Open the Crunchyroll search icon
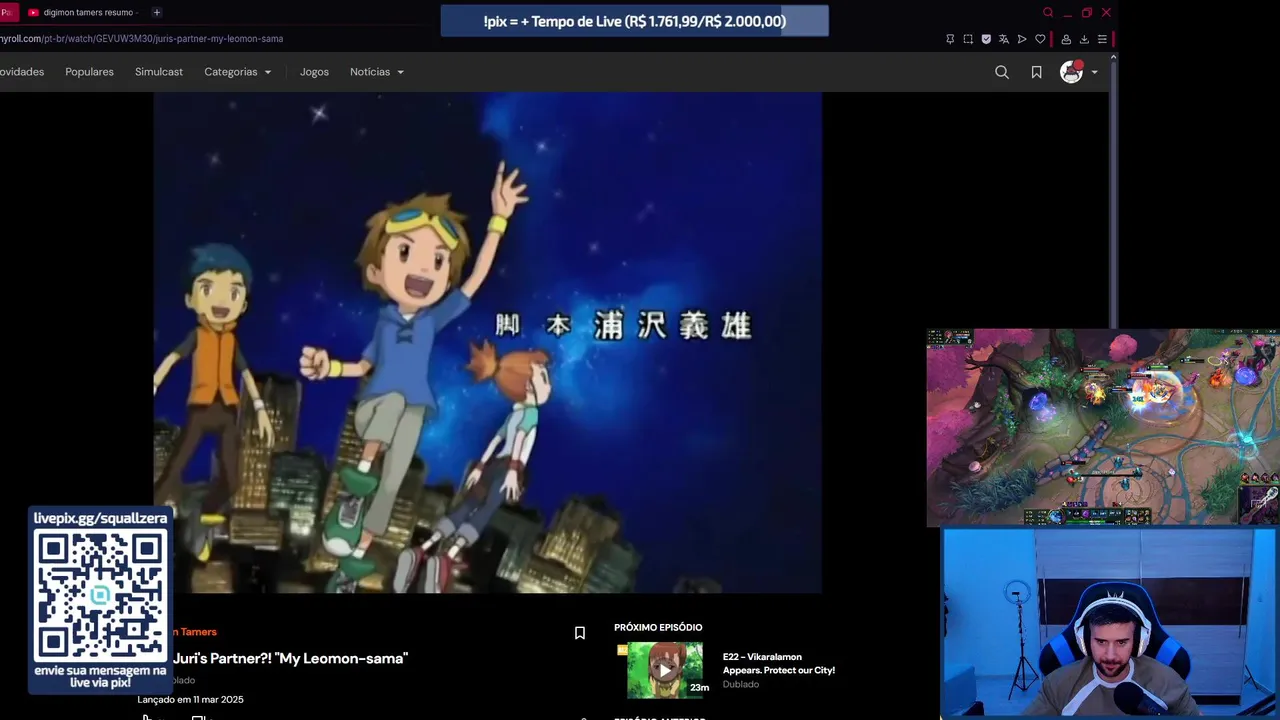Image resolution: width=1280 pixels, height=720 pixels. pyautogui.click(x=1001, y=72)
